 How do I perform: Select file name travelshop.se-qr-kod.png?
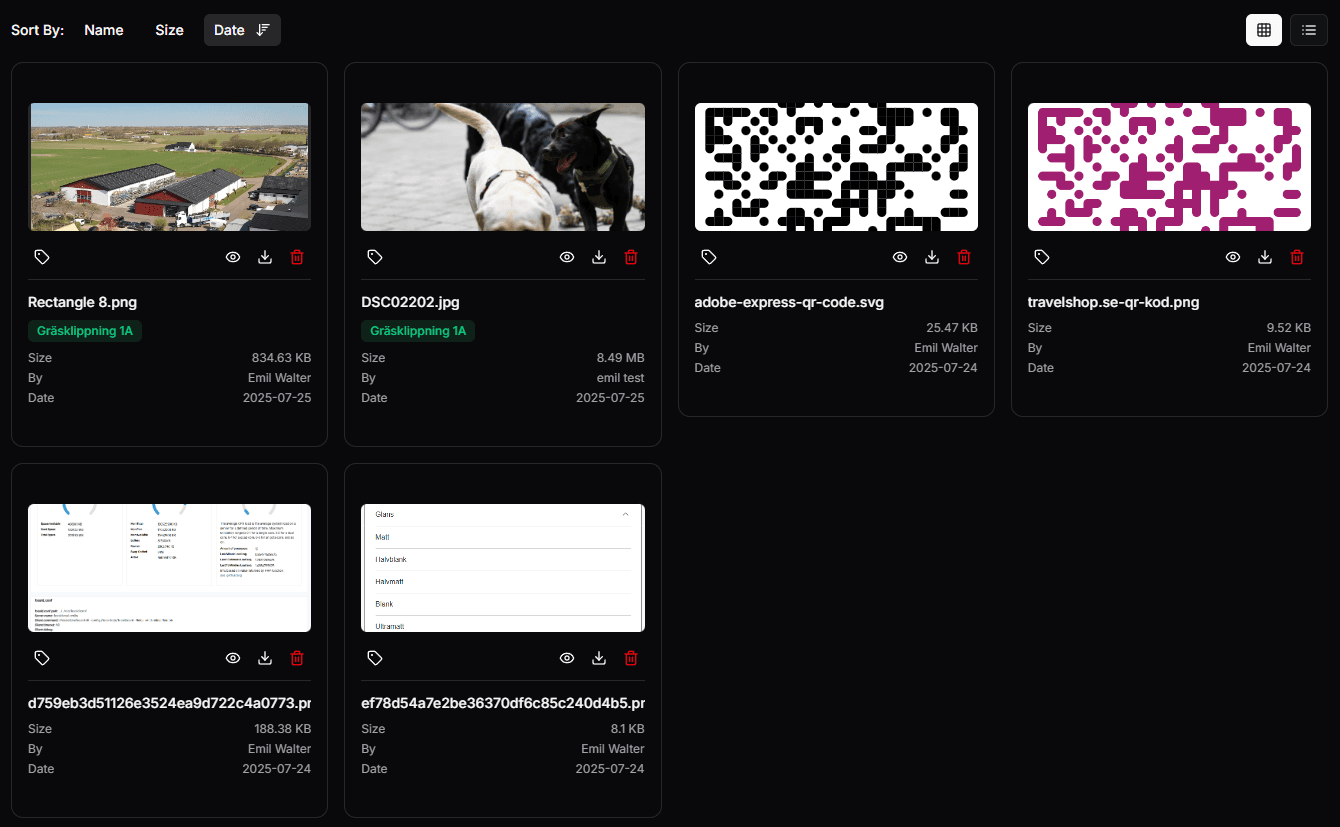coord(1113,302)
